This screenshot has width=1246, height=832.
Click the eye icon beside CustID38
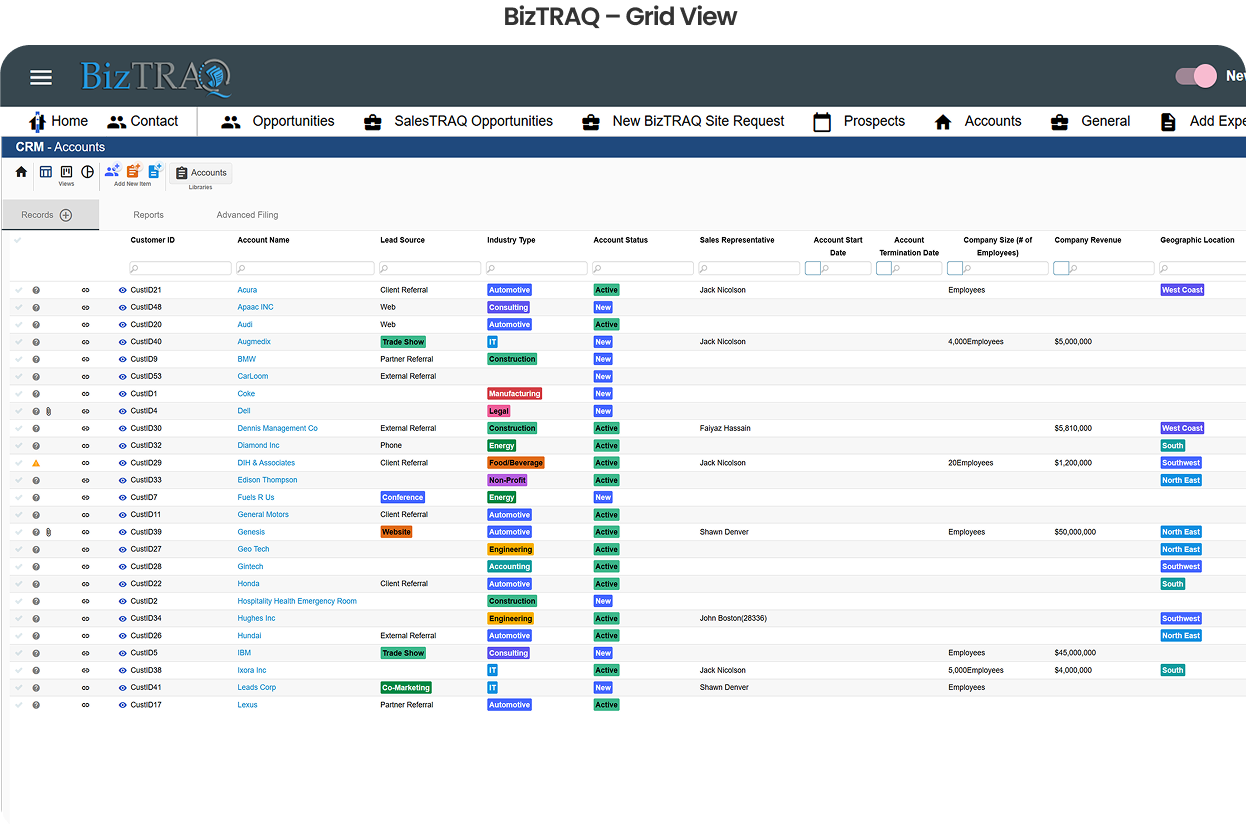pyautogui.click(x=123, y=671)
